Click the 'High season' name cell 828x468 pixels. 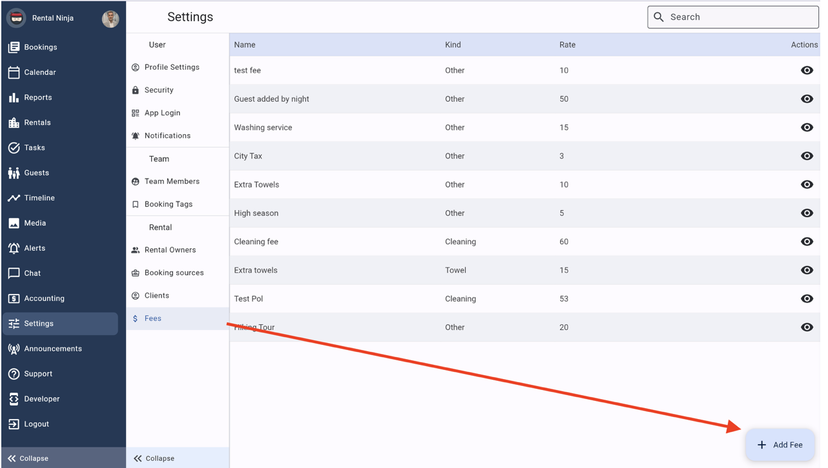pos(256,213)
